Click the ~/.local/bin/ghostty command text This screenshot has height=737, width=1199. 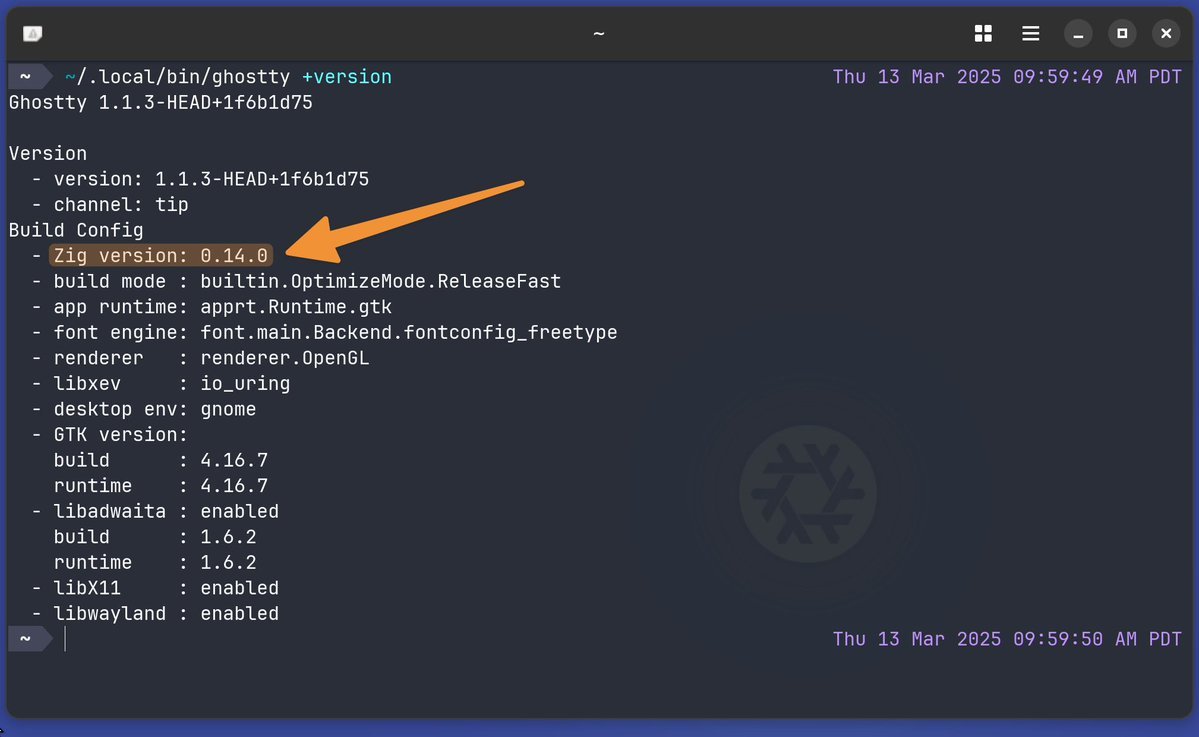(177, 77)
